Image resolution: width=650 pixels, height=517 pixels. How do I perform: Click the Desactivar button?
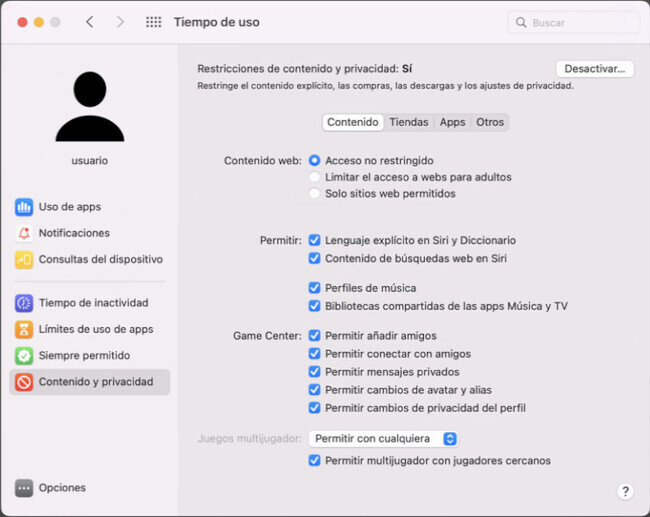pyautogui.click(x=594, y=69)
